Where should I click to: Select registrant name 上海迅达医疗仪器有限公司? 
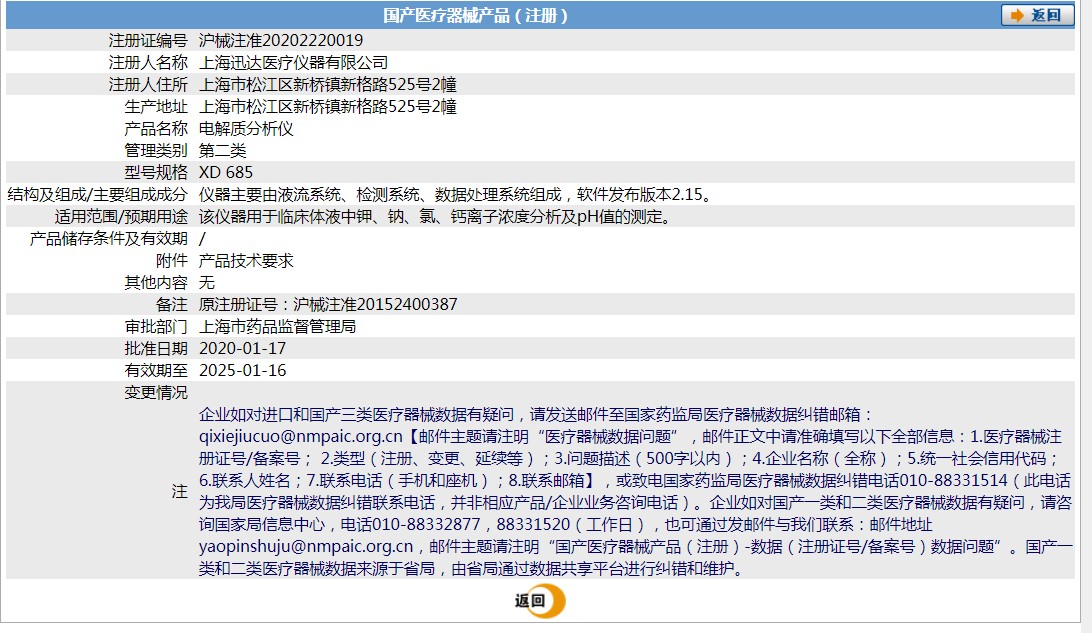293,63
